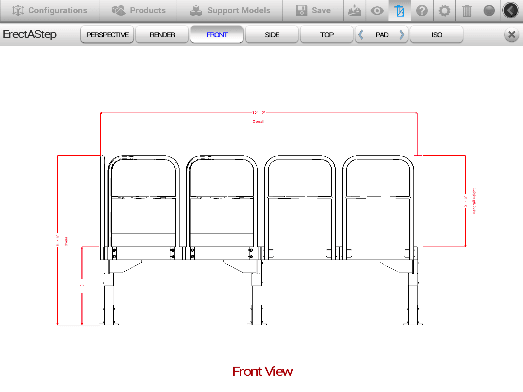Go to previous PAD with left chevron
The width and height of the screenshot is (523, 392).
[361, 34]
